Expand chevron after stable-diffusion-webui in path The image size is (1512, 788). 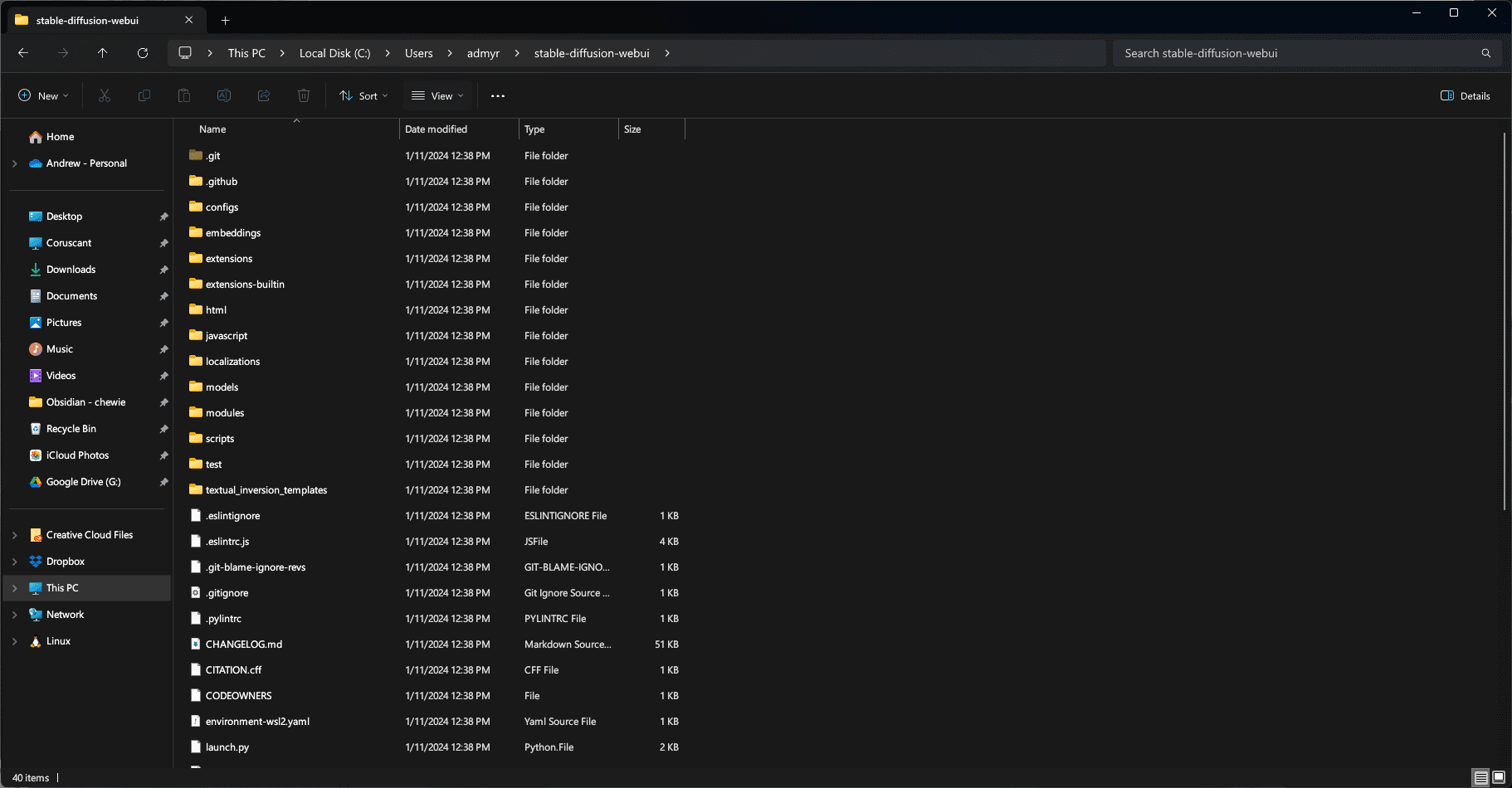coord(667,53)
